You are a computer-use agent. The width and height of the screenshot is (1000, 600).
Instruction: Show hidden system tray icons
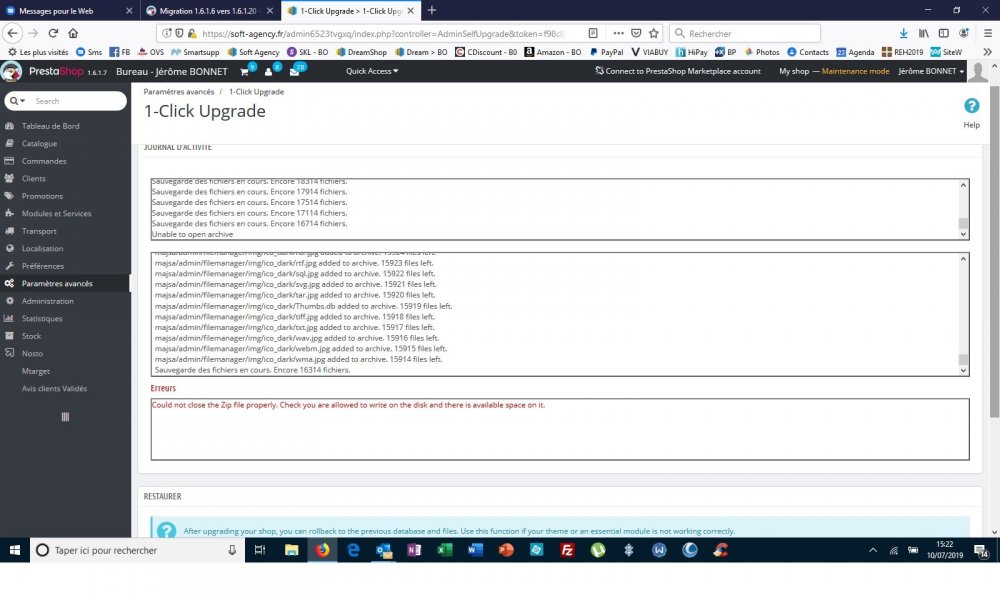872,550
